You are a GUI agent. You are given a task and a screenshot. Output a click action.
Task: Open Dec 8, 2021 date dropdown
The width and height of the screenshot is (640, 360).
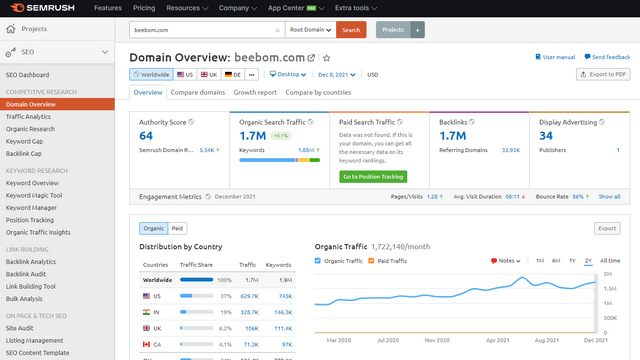pos(337,75)
